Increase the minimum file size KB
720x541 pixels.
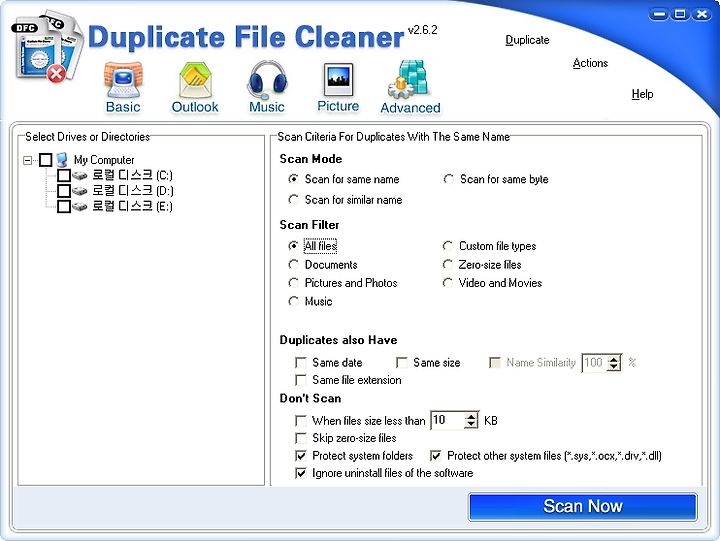(x=471, y=417)
